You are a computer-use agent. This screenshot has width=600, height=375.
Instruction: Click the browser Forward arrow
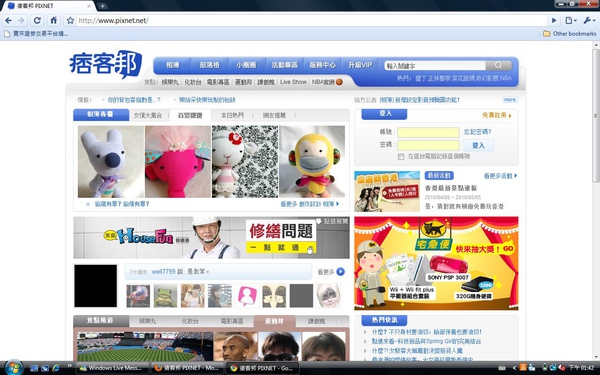(x=21, y=20)
